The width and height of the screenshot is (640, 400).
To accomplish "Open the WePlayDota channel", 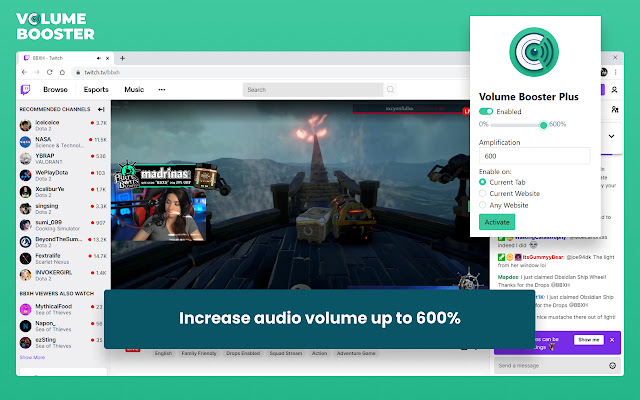I will (63, 176).
